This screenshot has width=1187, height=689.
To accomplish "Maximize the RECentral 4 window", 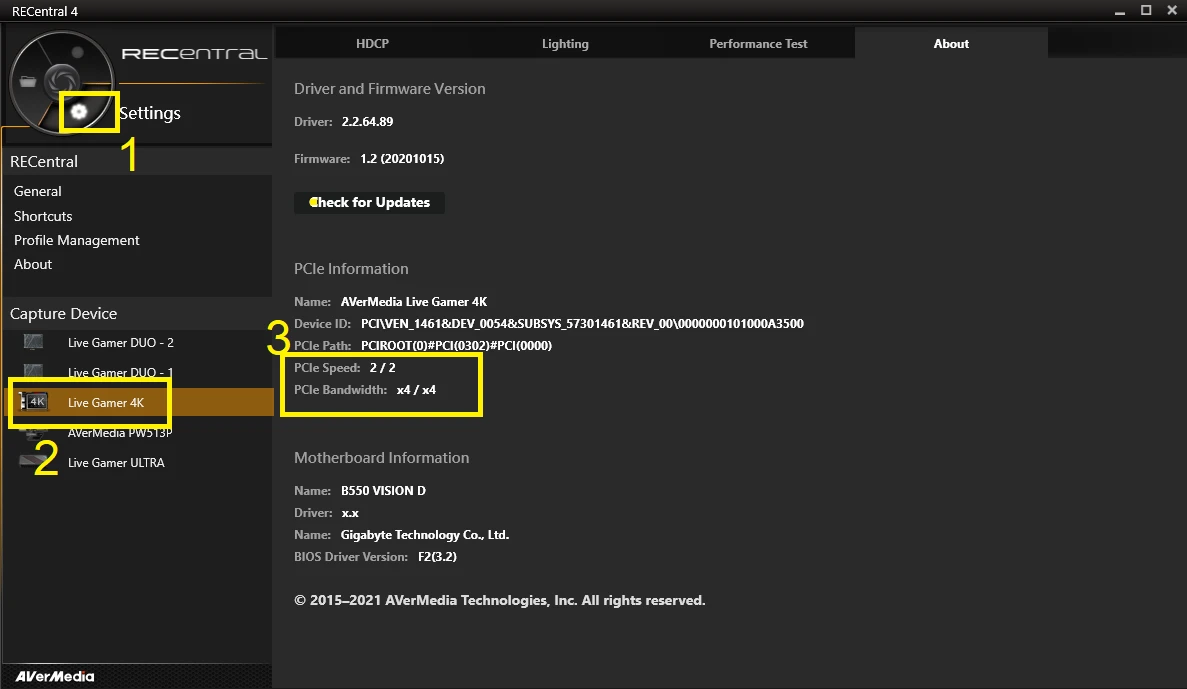I will click(x=1144, y=11).
